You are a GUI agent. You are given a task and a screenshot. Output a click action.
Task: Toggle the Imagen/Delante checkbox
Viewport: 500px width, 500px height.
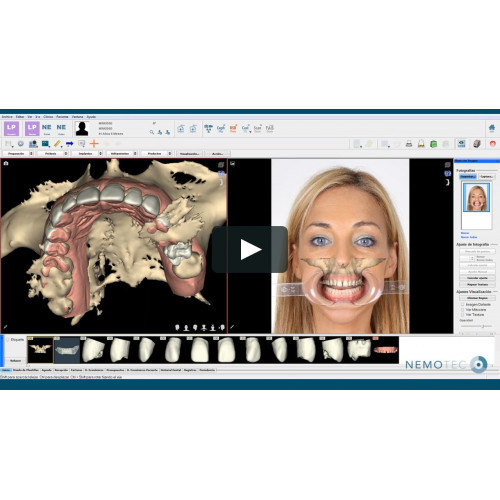(462, 305)
